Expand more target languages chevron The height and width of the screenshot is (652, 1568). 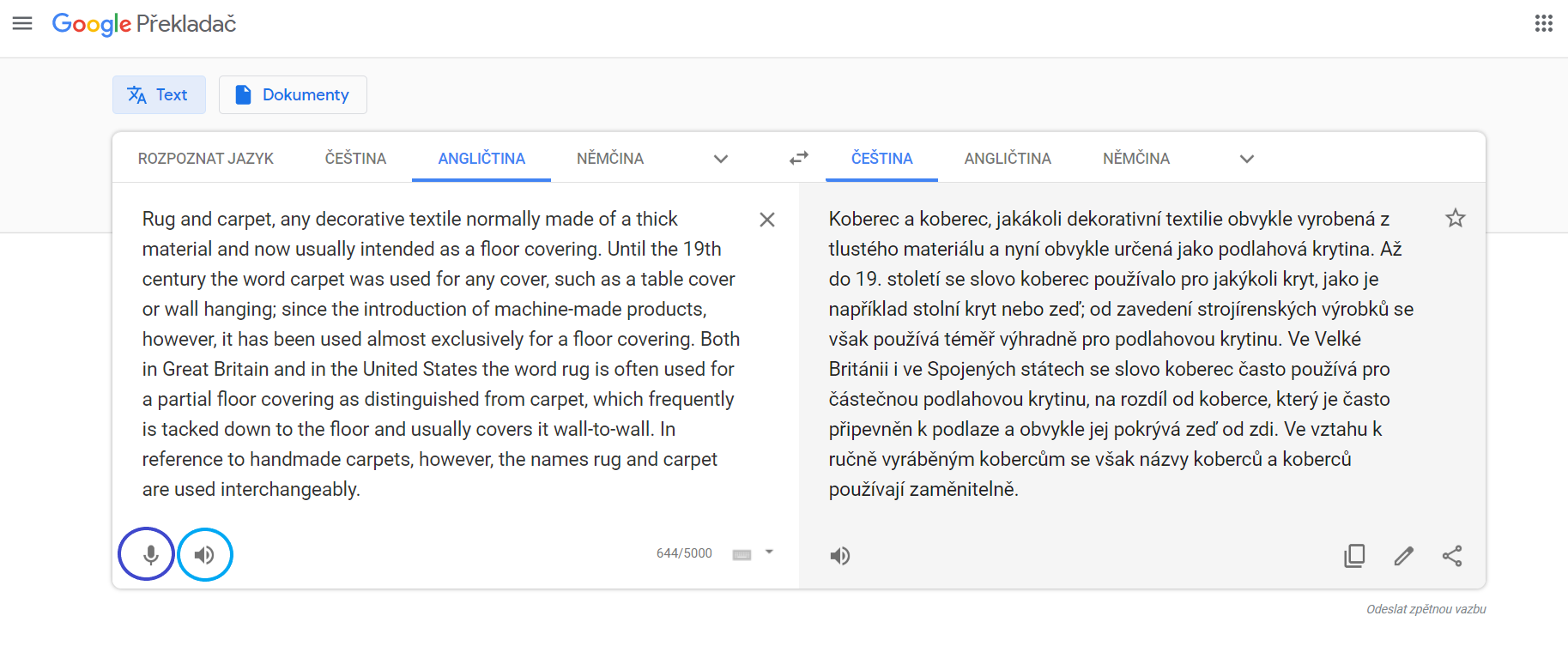pyautogui.click(x=1247, y=159)
